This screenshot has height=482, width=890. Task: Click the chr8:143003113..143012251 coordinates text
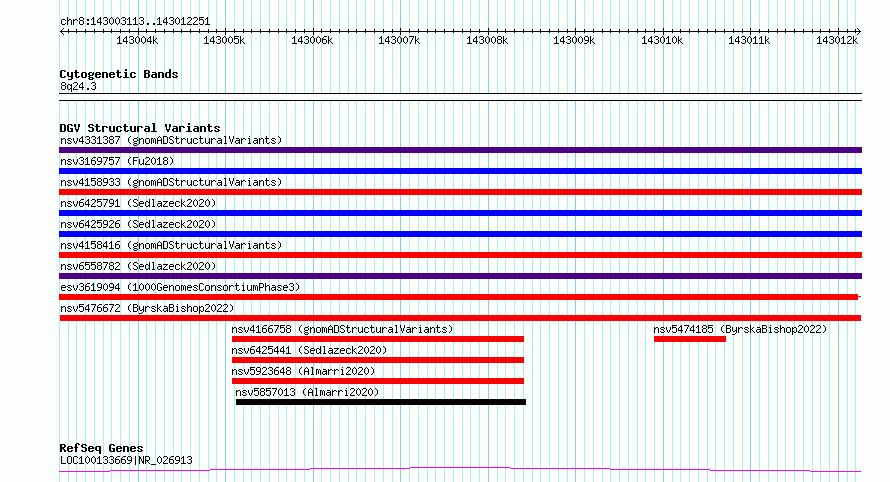pos(135,21)
